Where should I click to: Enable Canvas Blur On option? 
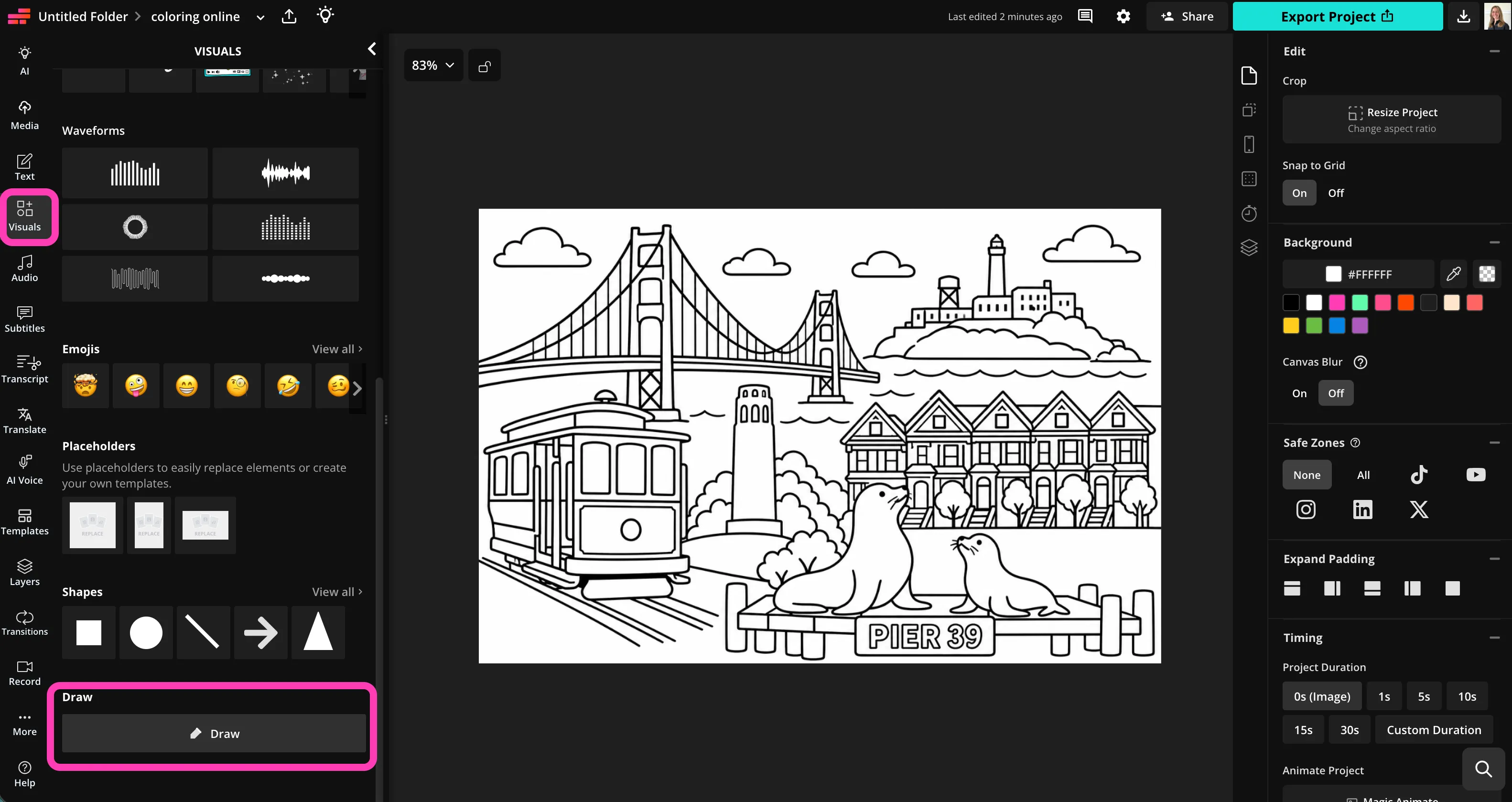coord(1299,393)
